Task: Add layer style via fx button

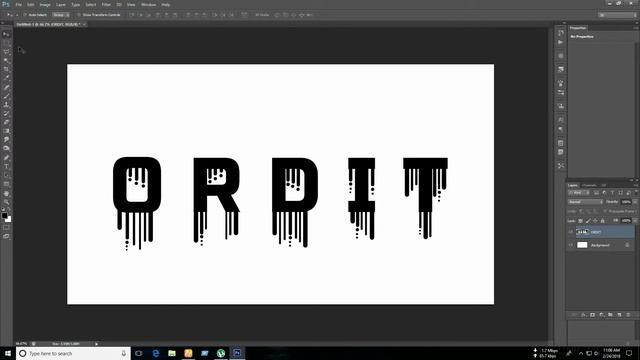Action: pos(583,315)
